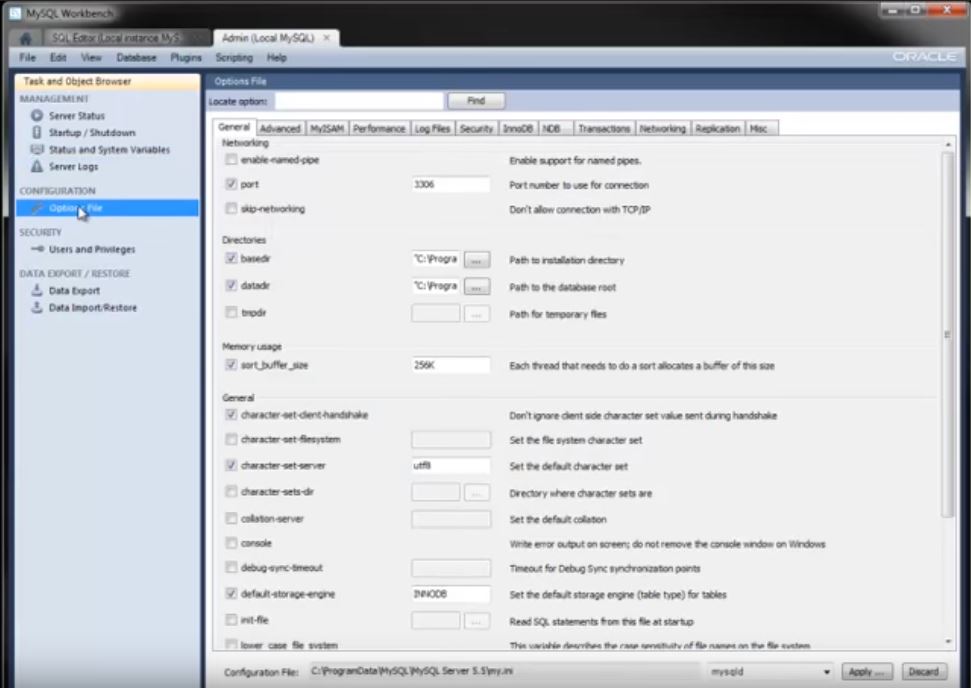
Task: Open the mysqld section dropdown
Action: click(x=770, y=672)
